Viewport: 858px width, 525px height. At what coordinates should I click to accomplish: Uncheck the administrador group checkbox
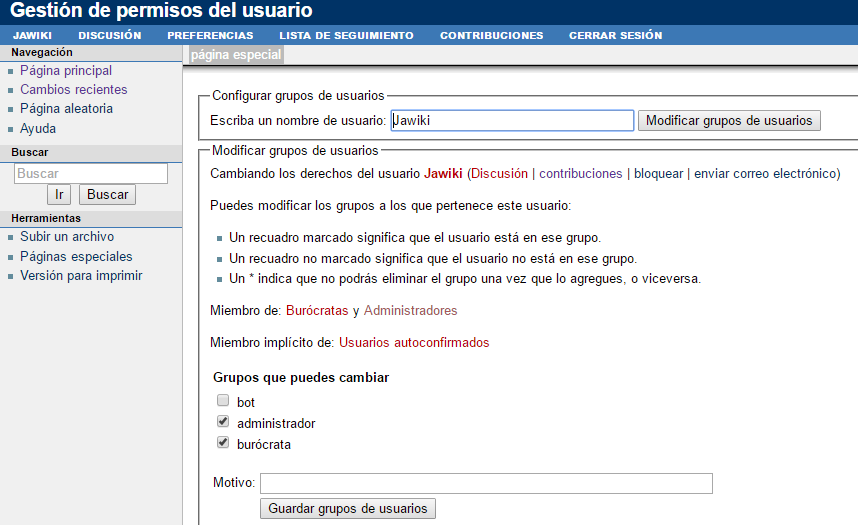(223, 422)
